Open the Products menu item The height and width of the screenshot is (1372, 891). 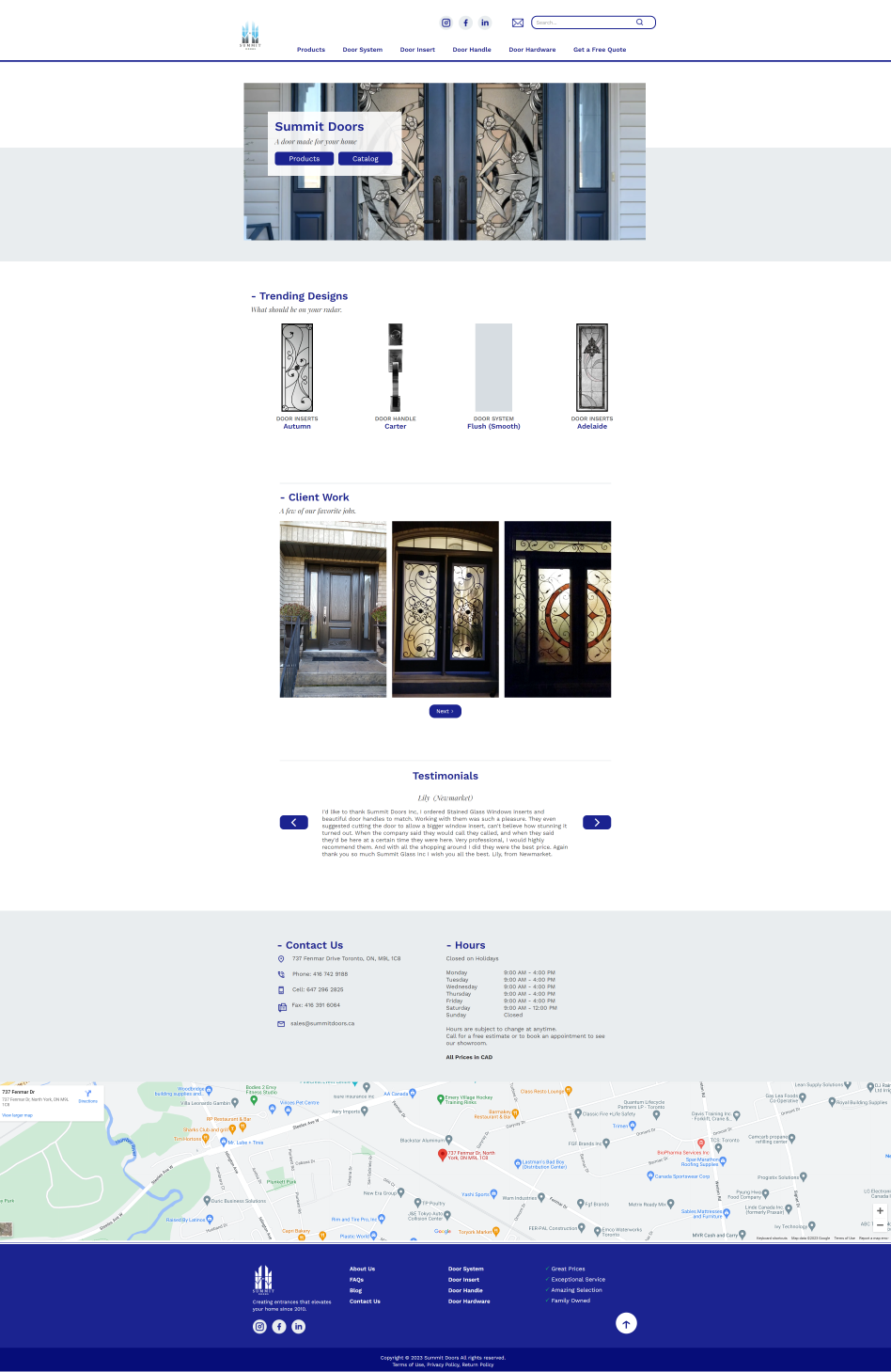(311, 50)
